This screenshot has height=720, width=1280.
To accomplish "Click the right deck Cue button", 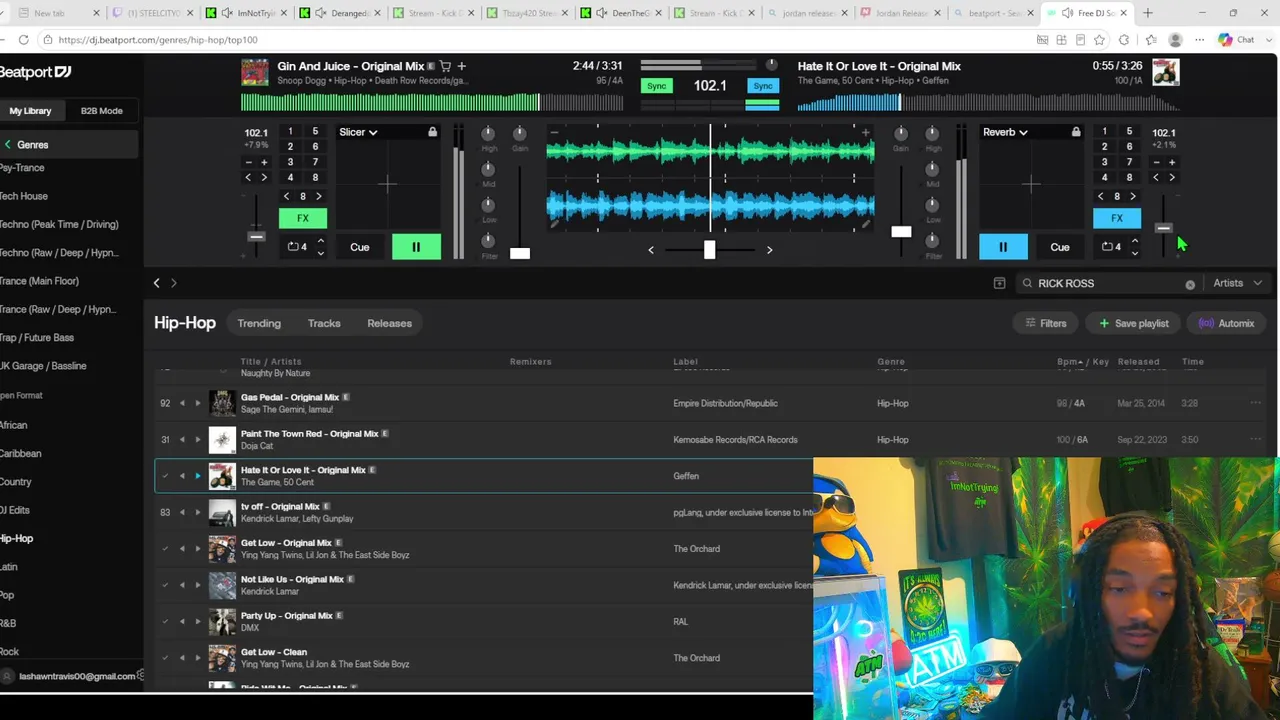I will (1060, 247).
